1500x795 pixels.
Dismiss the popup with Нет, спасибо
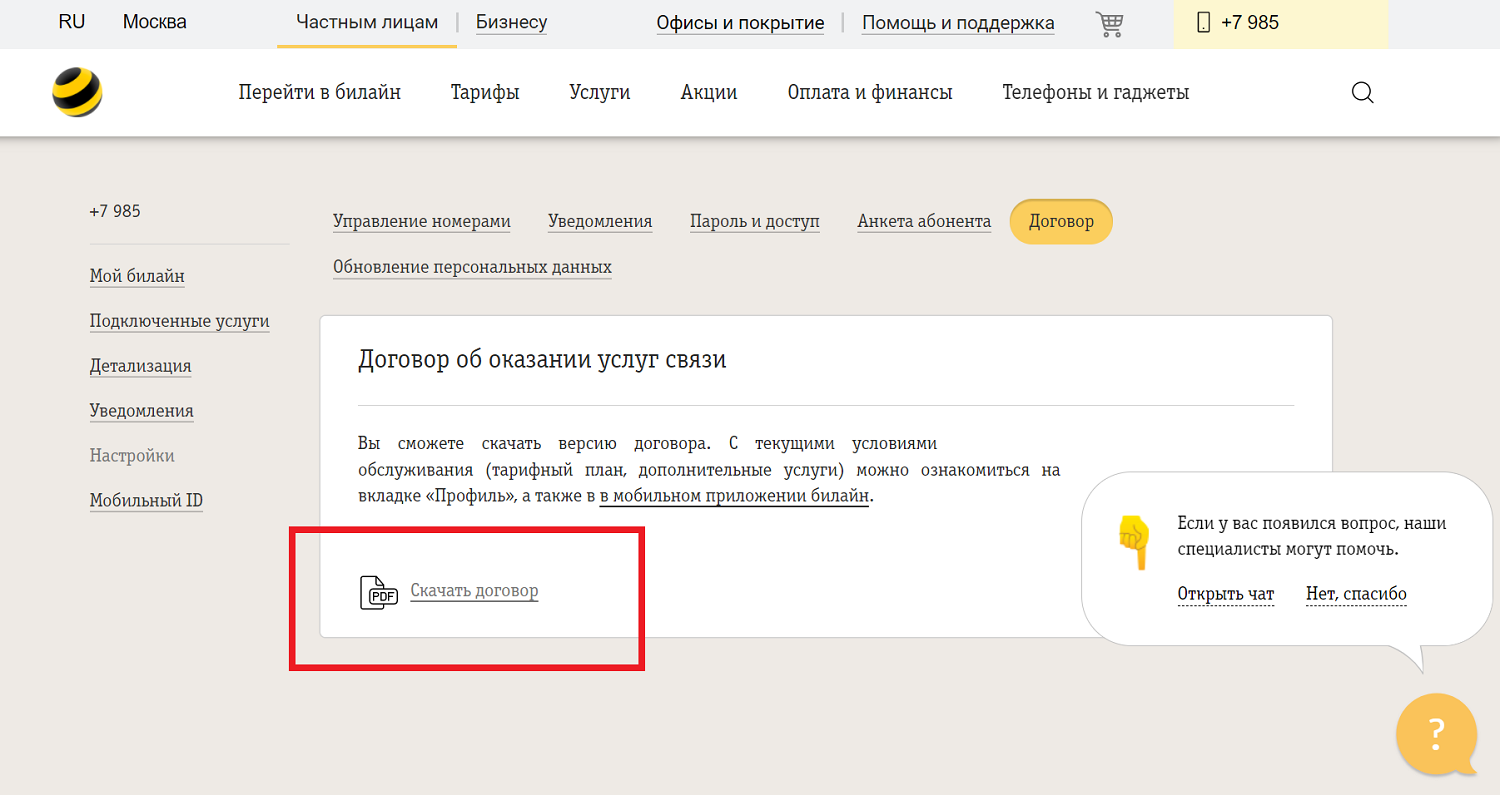pos(1357,595)
